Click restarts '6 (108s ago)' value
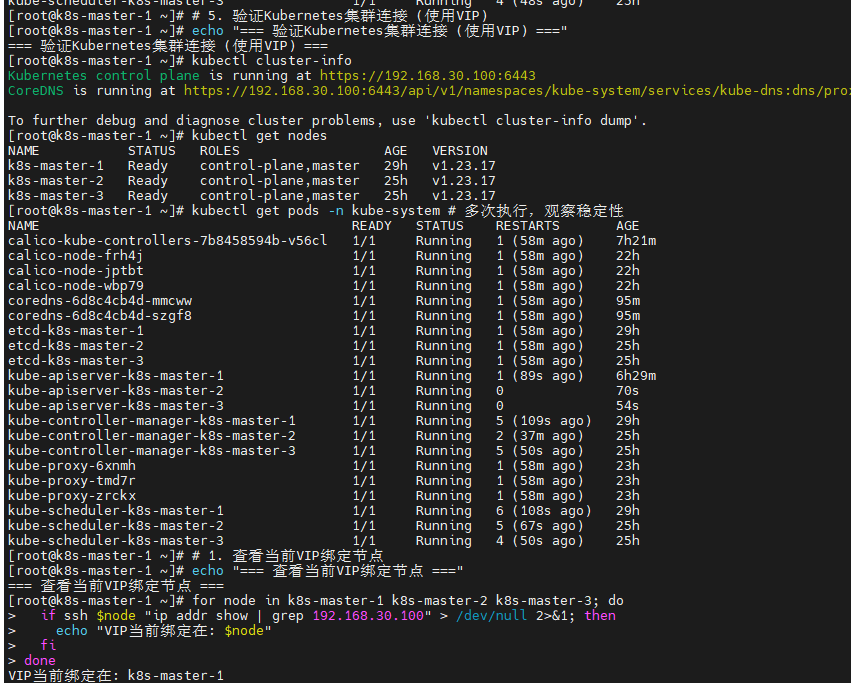Viewport: 851px width, 683px height. (544, 511)
